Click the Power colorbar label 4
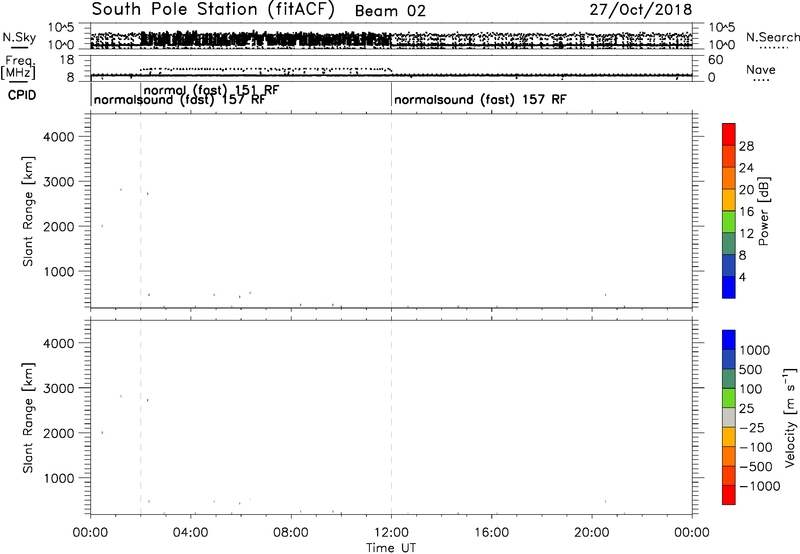This screenshot has height=554, width=800. [742, 277]
